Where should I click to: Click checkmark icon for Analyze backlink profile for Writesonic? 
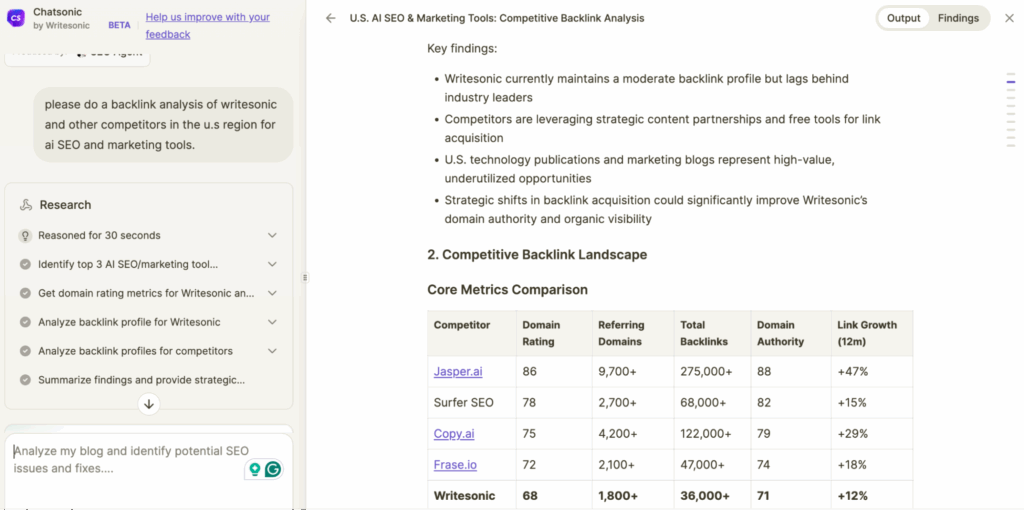[25, 322]
